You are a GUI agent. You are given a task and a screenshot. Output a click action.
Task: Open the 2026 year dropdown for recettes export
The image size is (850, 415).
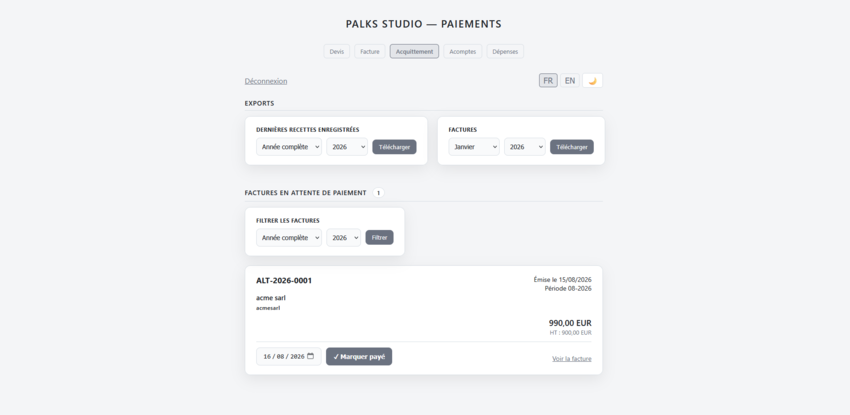(347, 147)
